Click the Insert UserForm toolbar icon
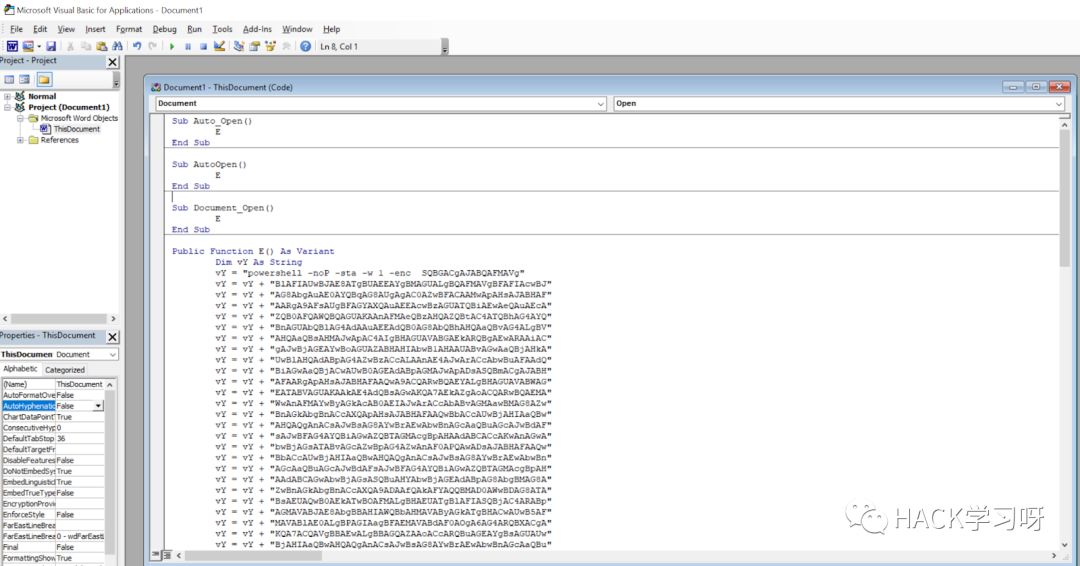The image size is (1080, 566). [28, 46]
